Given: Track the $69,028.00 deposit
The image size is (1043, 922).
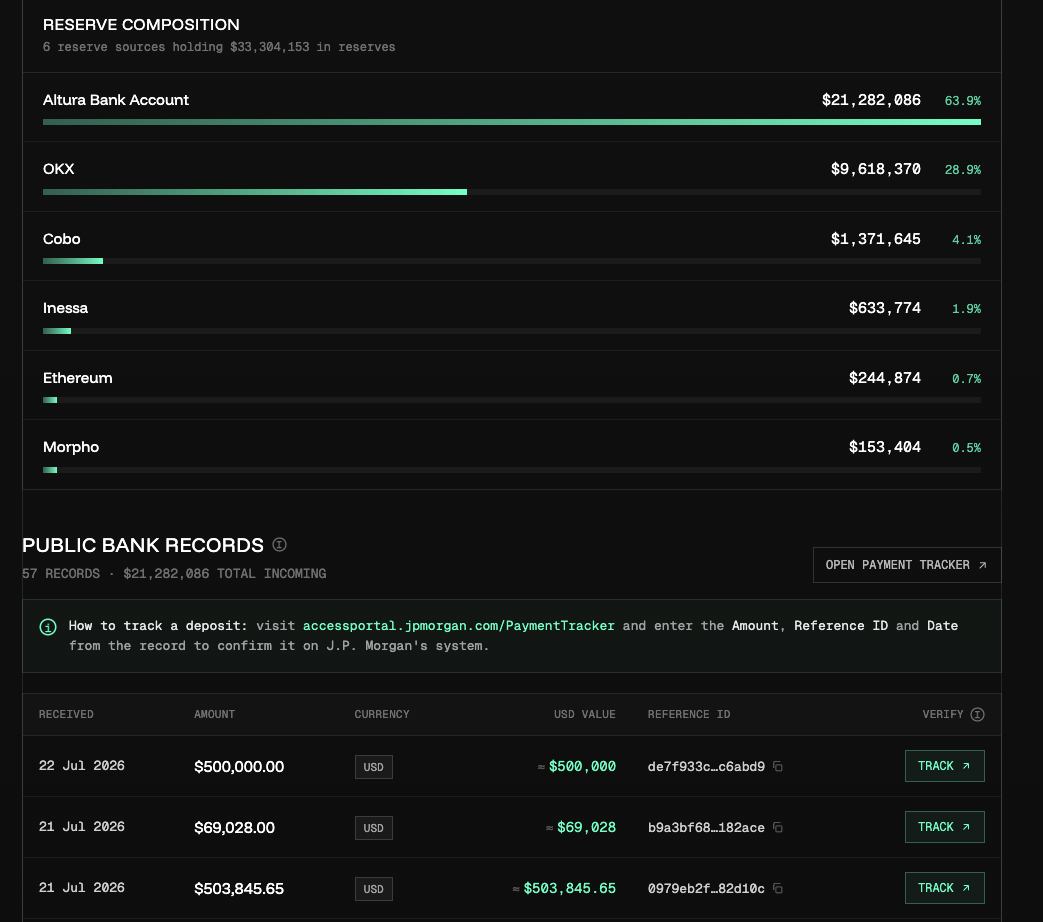Looking at the screenshot, I should point(945,827).
